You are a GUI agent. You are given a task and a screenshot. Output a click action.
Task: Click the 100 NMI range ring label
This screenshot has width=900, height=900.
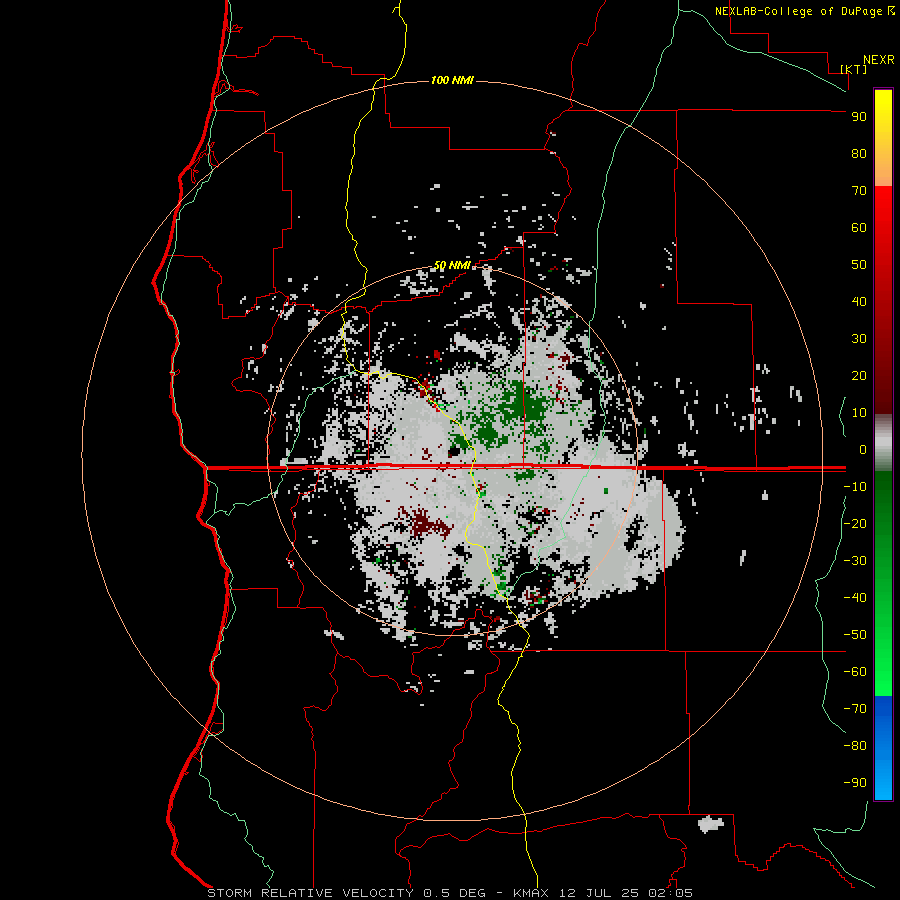click(452, 80)
